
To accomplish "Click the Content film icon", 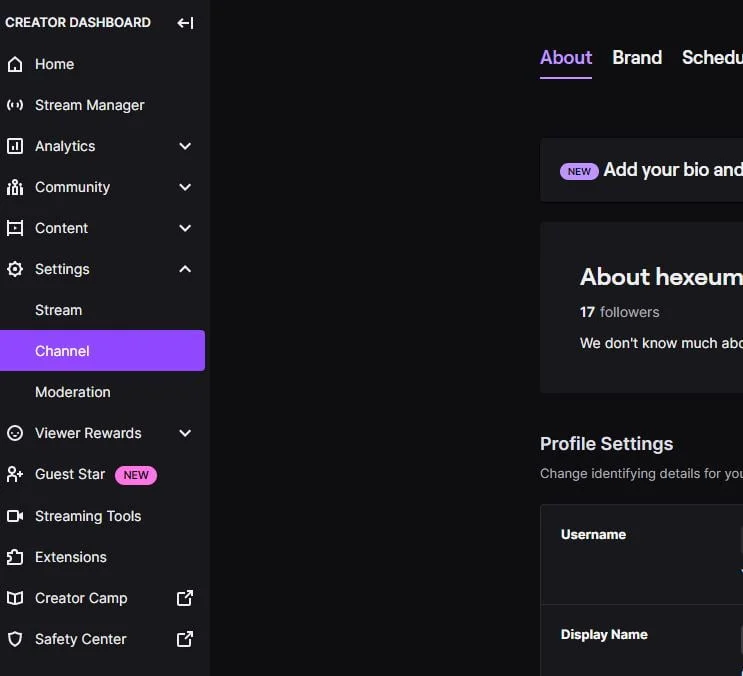I will pyautogui.click(x=15, y=228).
